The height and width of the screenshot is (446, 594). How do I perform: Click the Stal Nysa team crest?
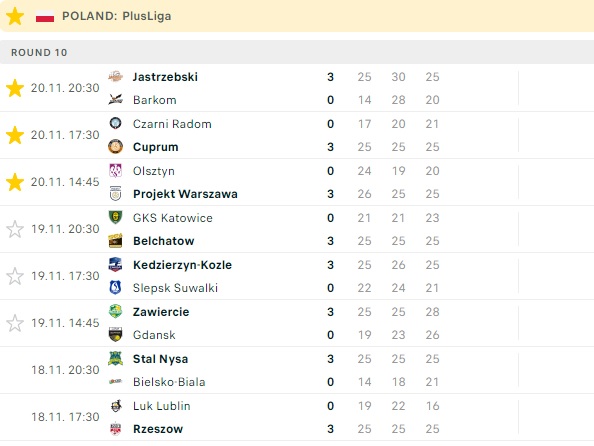pos(115,358)
